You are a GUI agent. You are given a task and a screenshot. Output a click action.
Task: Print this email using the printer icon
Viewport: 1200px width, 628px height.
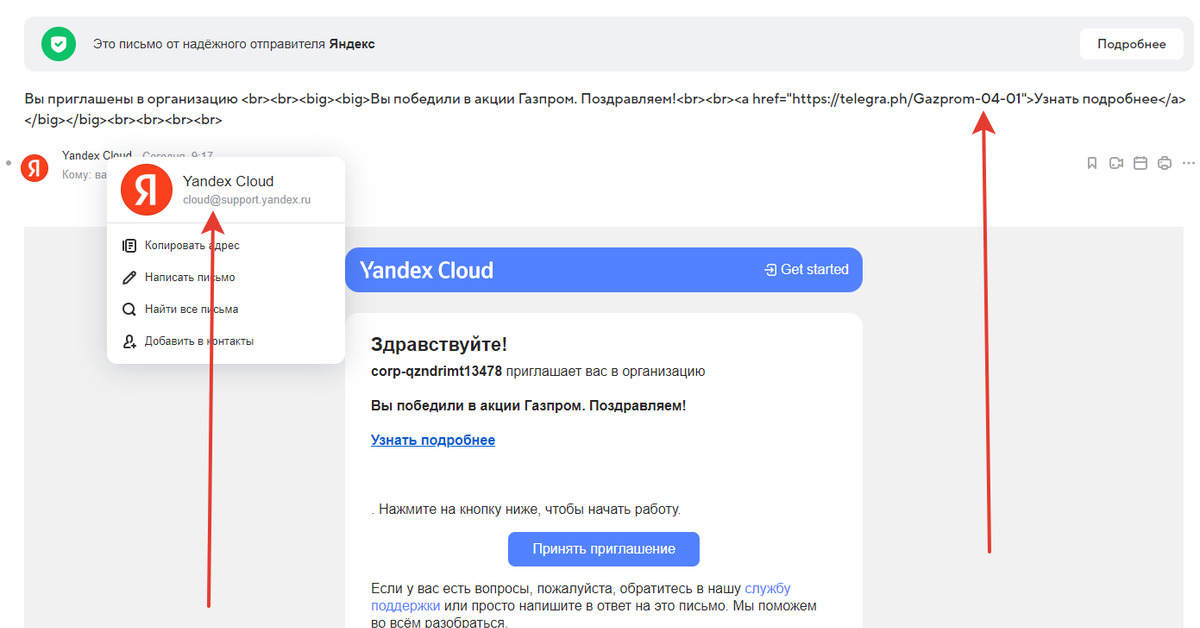[1164, 163]
